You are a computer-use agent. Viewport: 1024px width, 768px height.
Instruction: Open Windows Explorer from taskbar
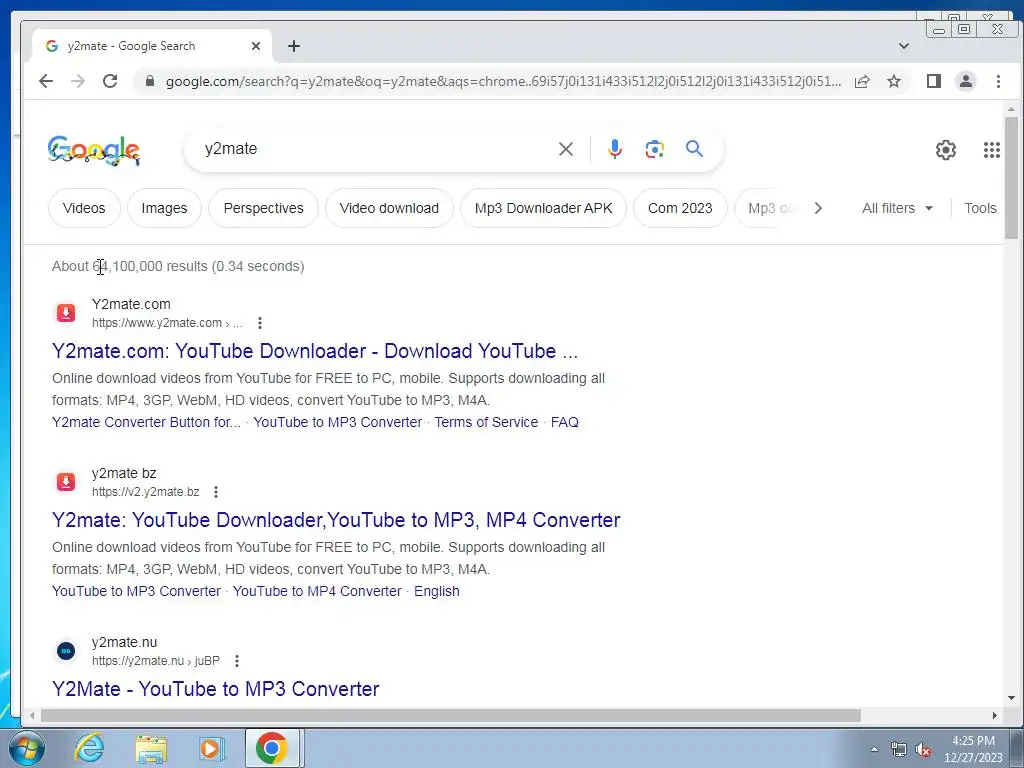(151, 748)
